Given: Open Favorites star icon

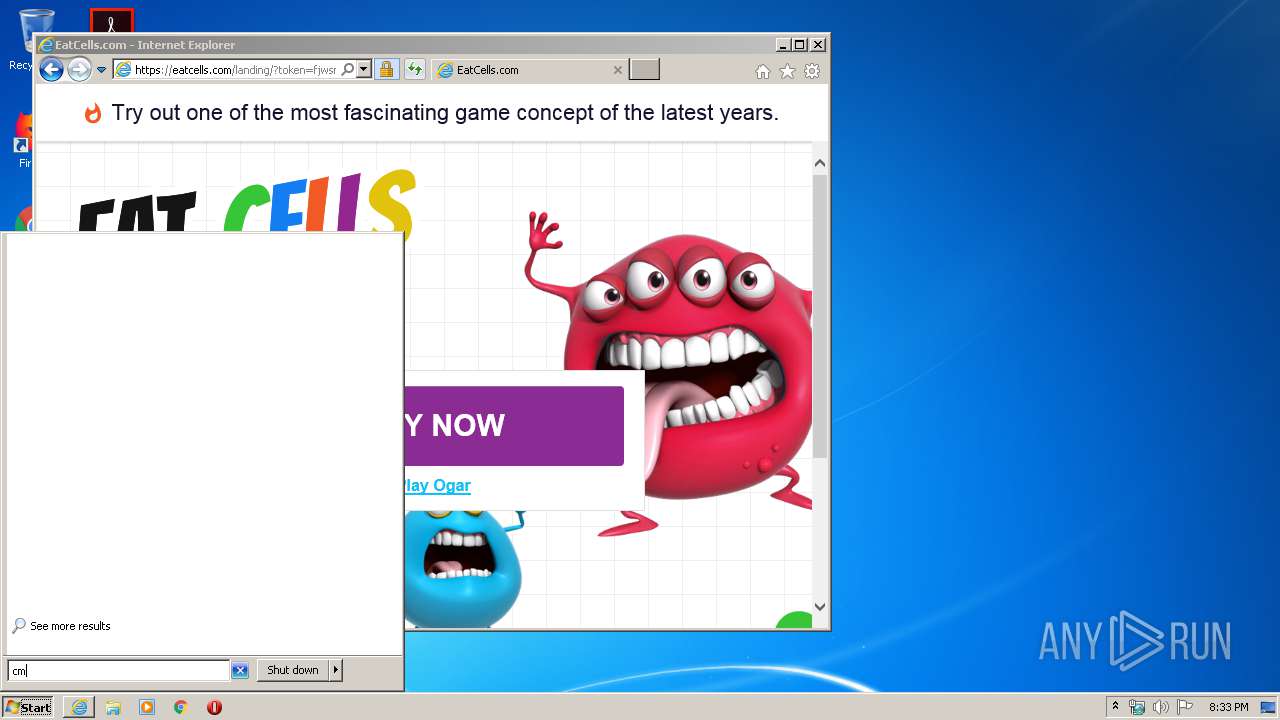Looking at the screenshot, I should [787, 71].
